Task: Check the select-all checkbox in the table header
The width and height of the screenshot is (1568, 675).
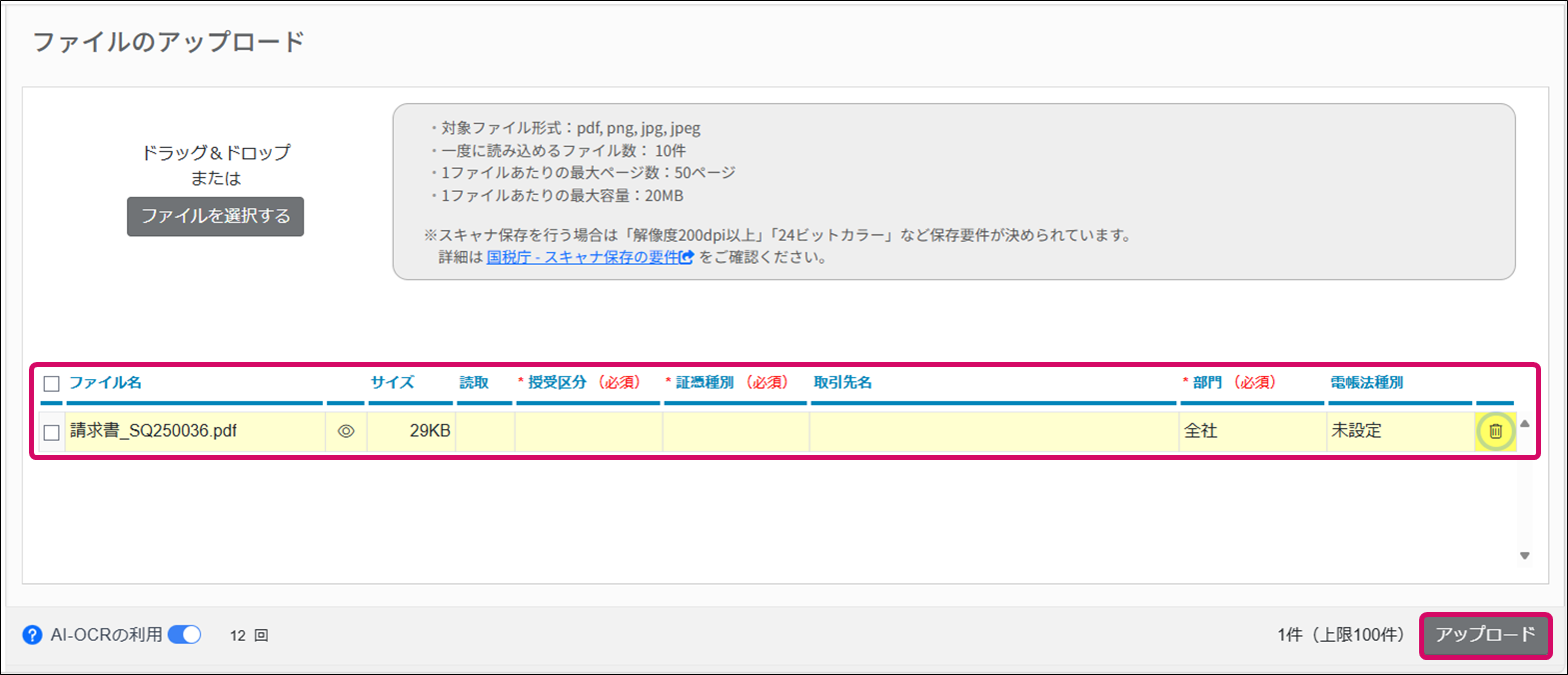Action: coord(52,383)
